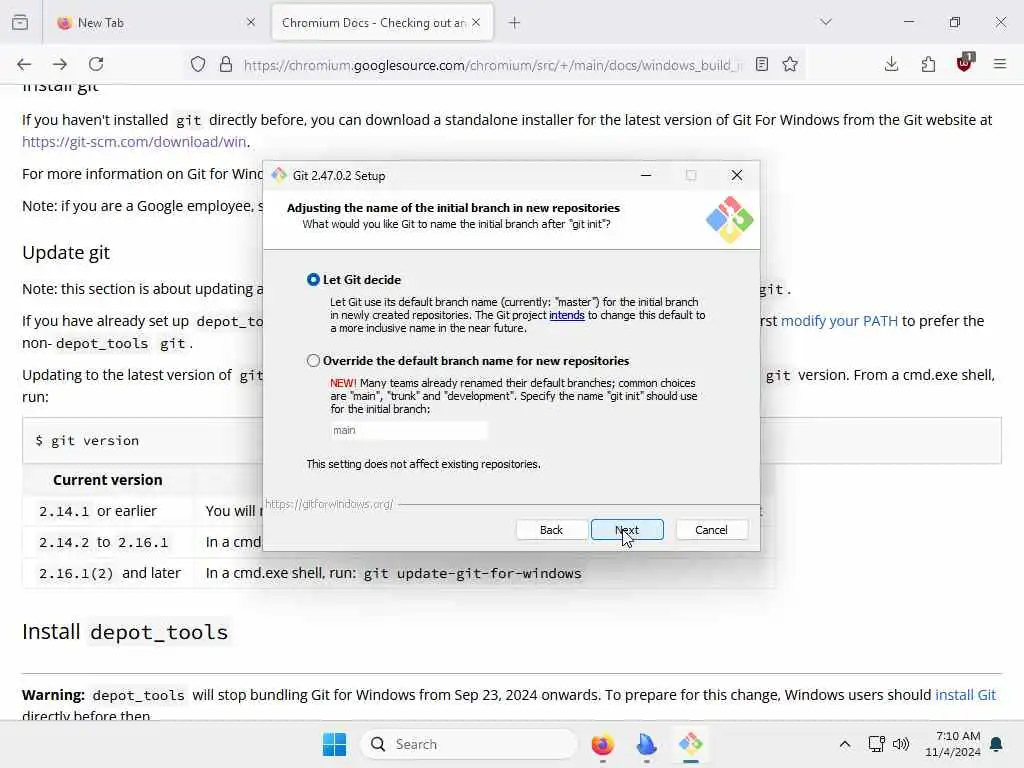
Task: Toggle reader view icon in address bar
Action: click(761, 64)
